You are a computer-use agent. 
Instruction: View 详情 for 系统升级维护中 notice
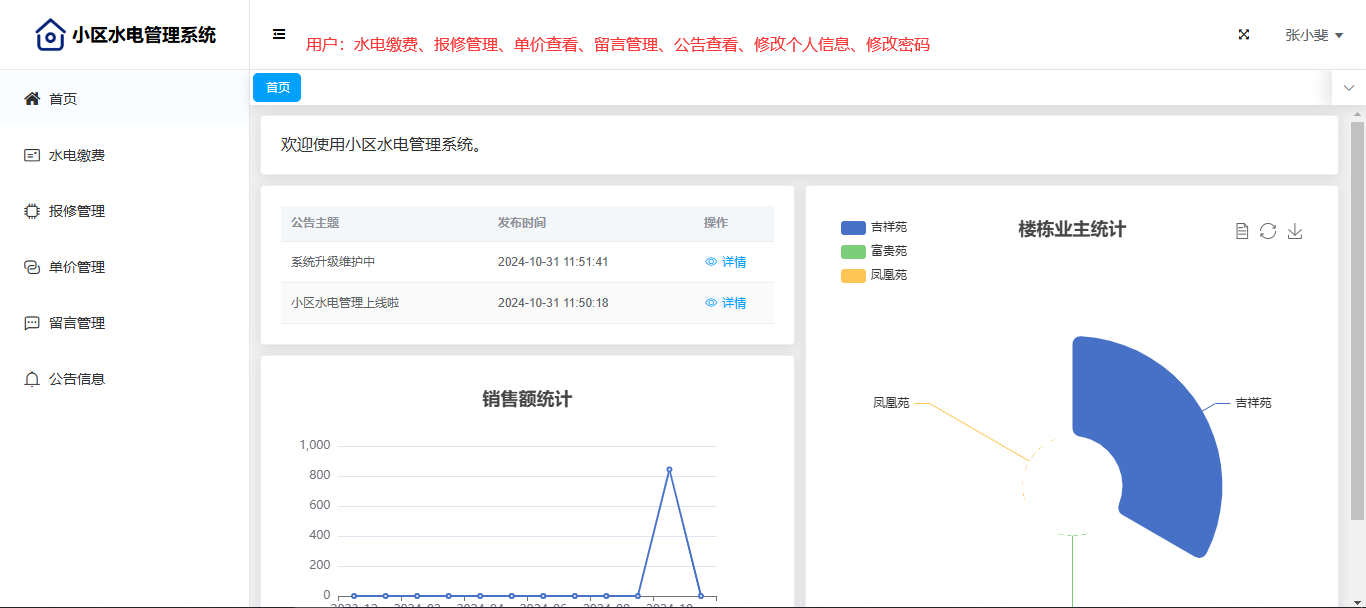(x=726, y=262)
